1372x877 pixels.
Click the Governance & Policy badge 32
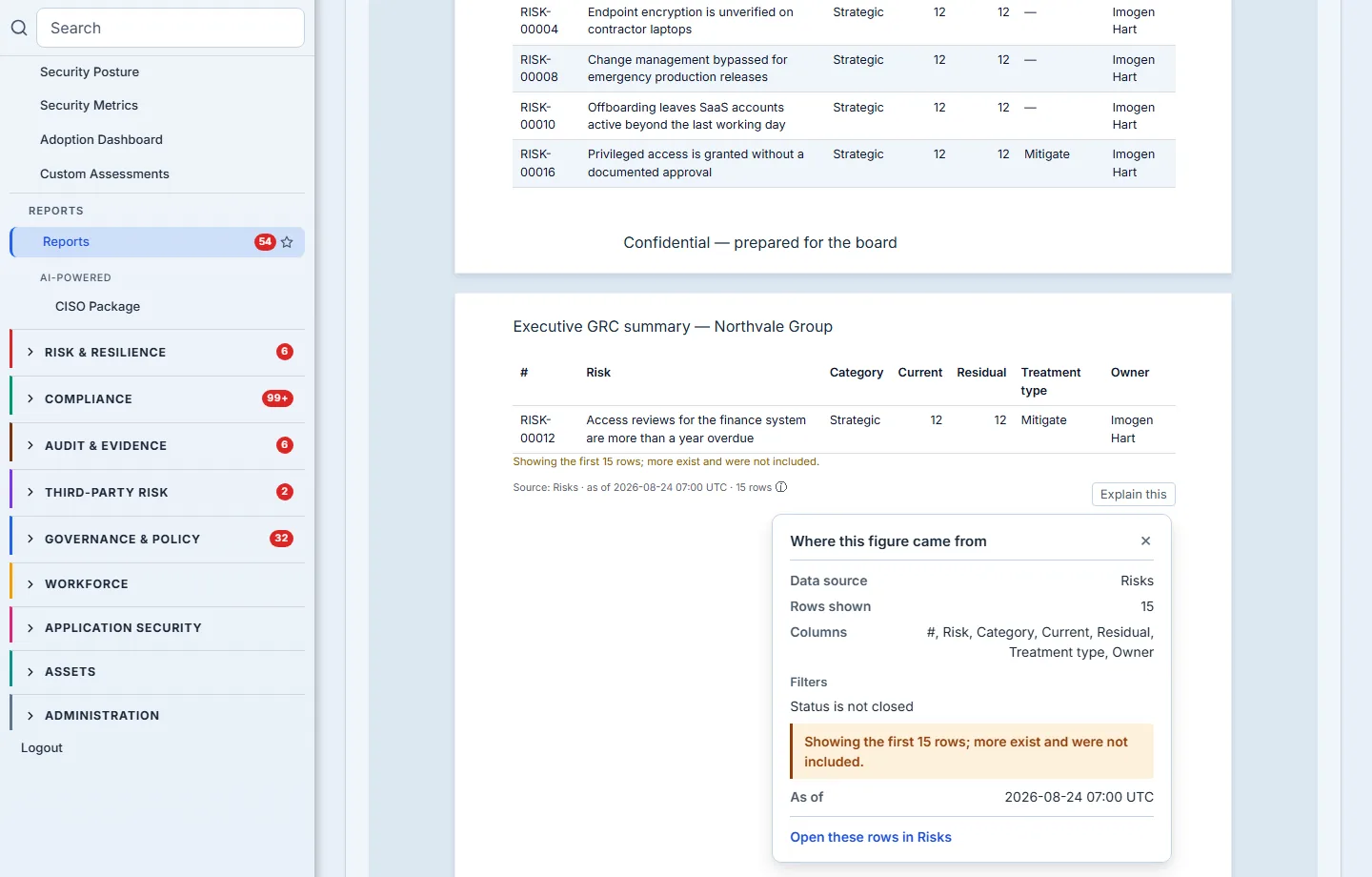pyautogui.click(x=281, y=539)
